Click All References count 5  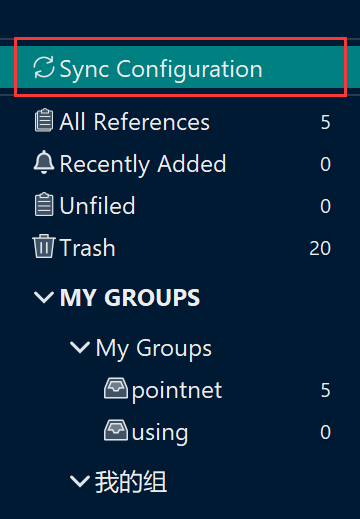click(x=326, y=122)
